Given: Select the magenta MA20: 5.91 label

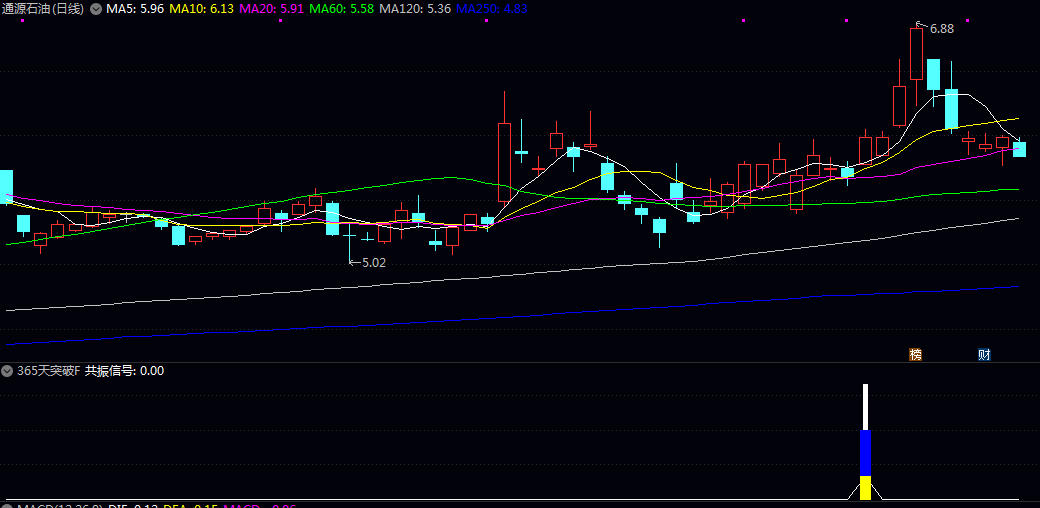Looking at the screenshot, I should click(x=271, y=9).
